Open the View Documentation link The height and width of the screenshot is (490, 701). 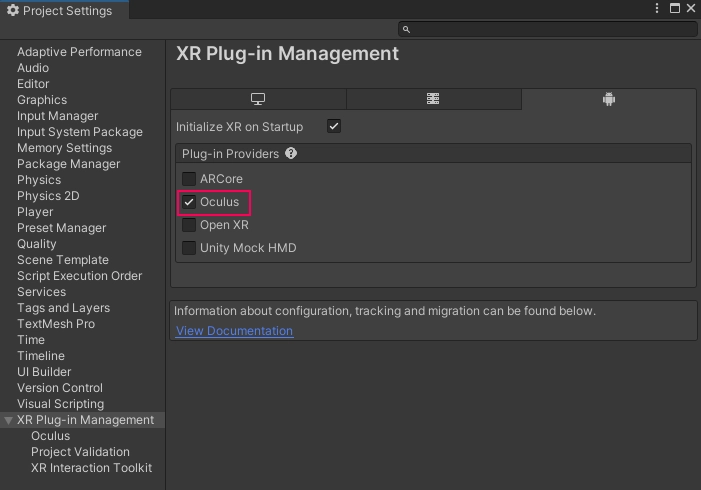click(234, 331)
